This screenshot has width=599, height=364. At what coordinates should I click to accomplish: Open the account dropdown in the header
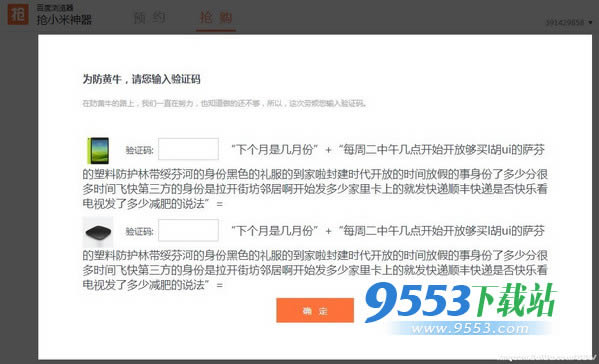tap(569, 22)
